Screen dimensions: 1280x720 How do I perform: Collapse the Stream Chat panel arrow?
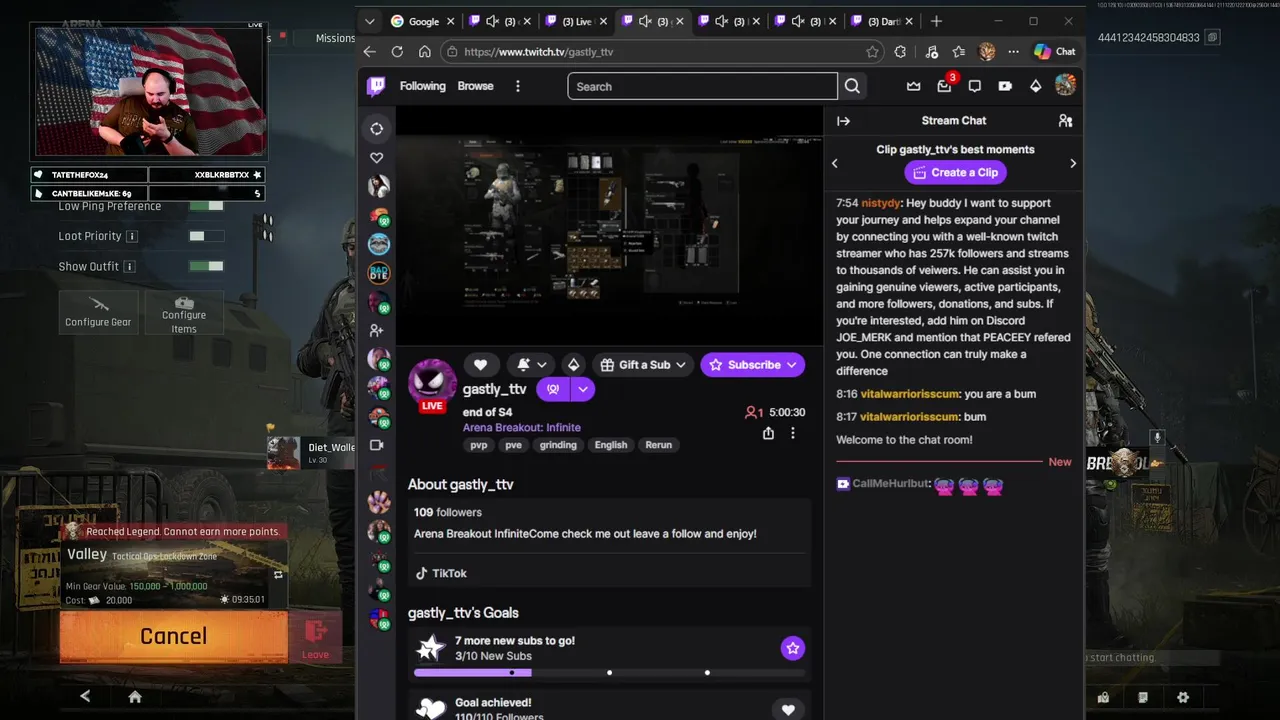[x=843, y=121]
